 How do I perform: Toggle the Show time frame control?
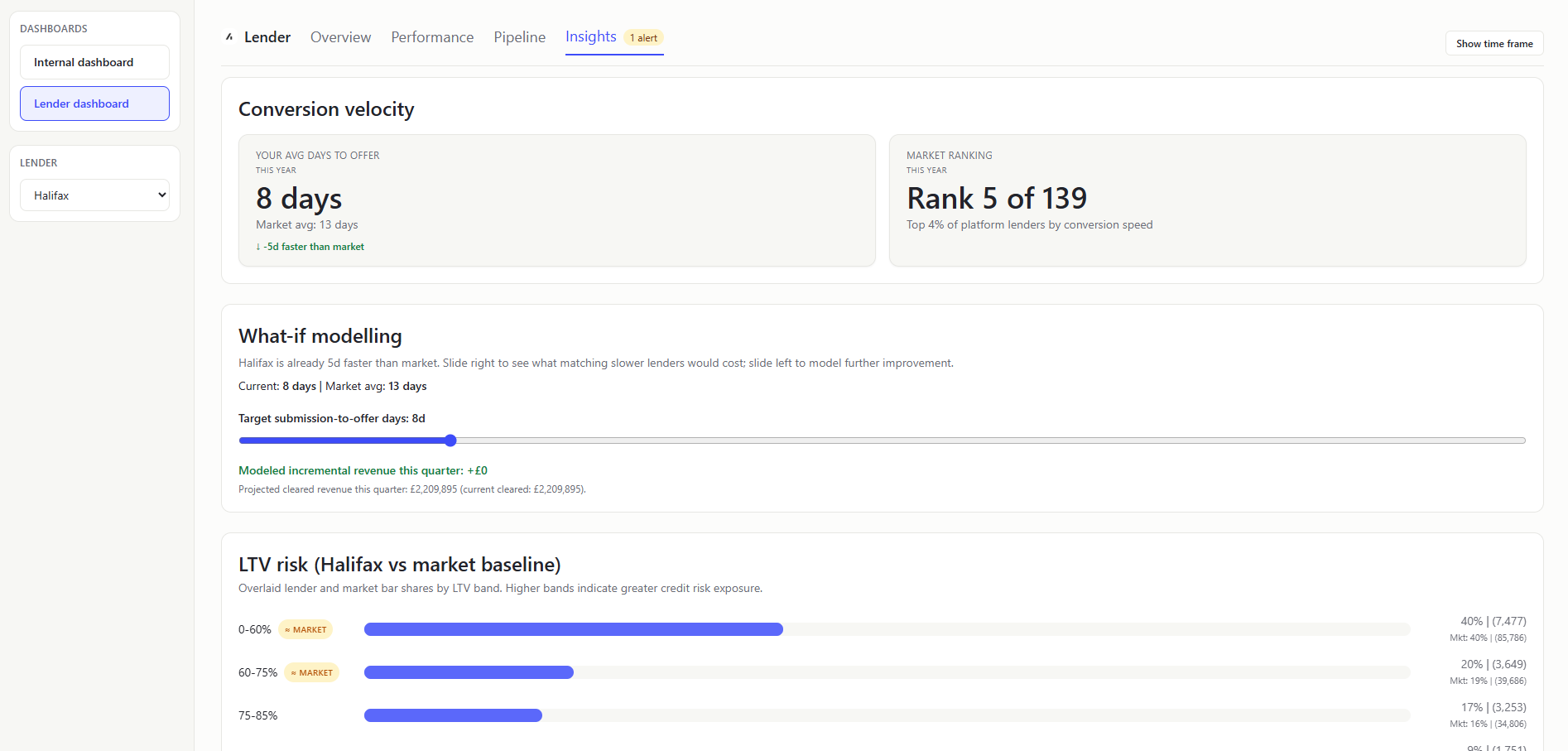pos(1493,43)
